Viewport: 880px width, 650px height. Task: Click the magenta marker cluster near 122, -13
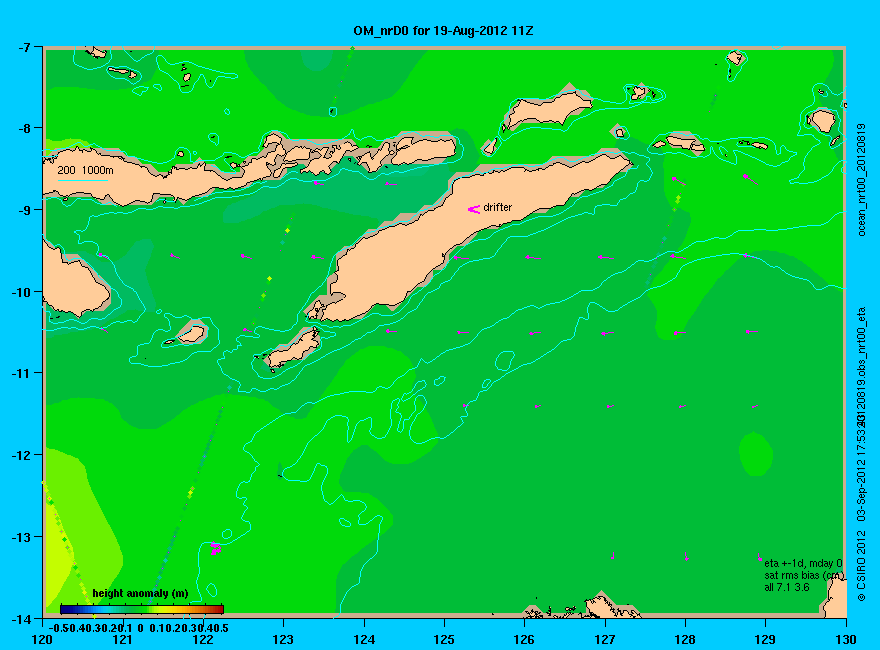216,548
